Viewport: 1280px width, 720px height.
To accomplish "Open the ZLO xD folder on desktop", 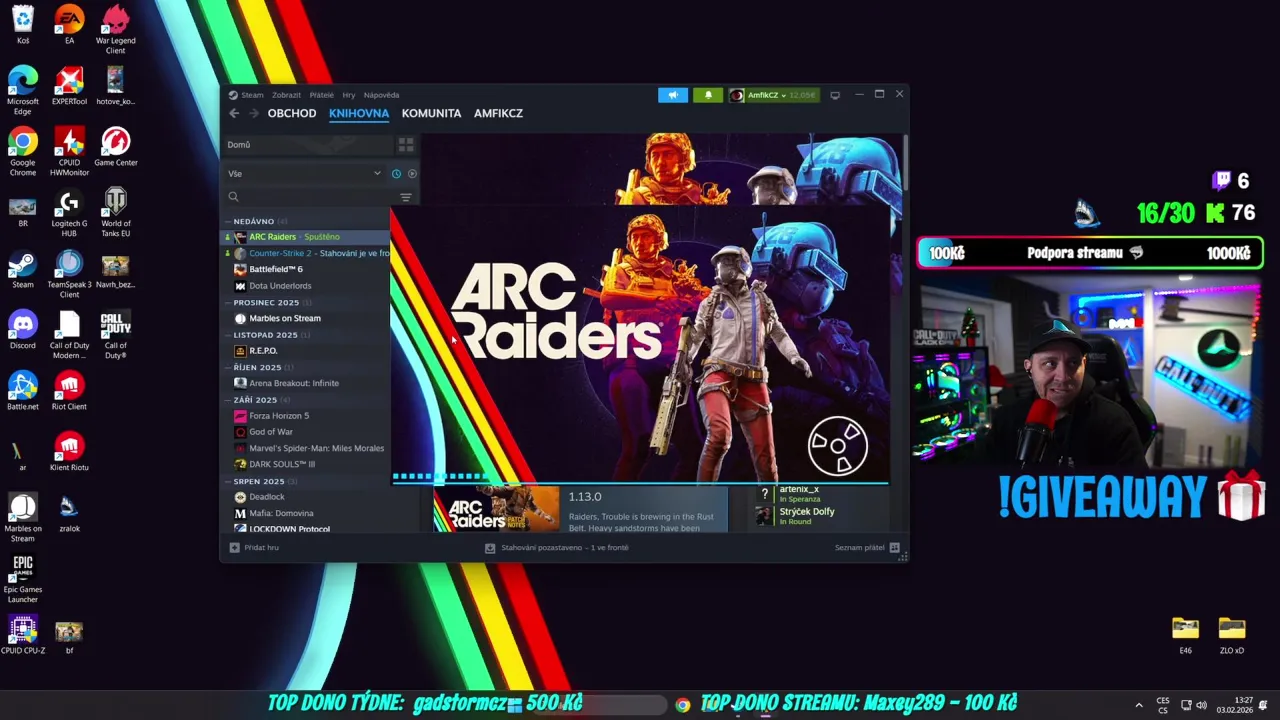I will click(x=1231, y=634).
